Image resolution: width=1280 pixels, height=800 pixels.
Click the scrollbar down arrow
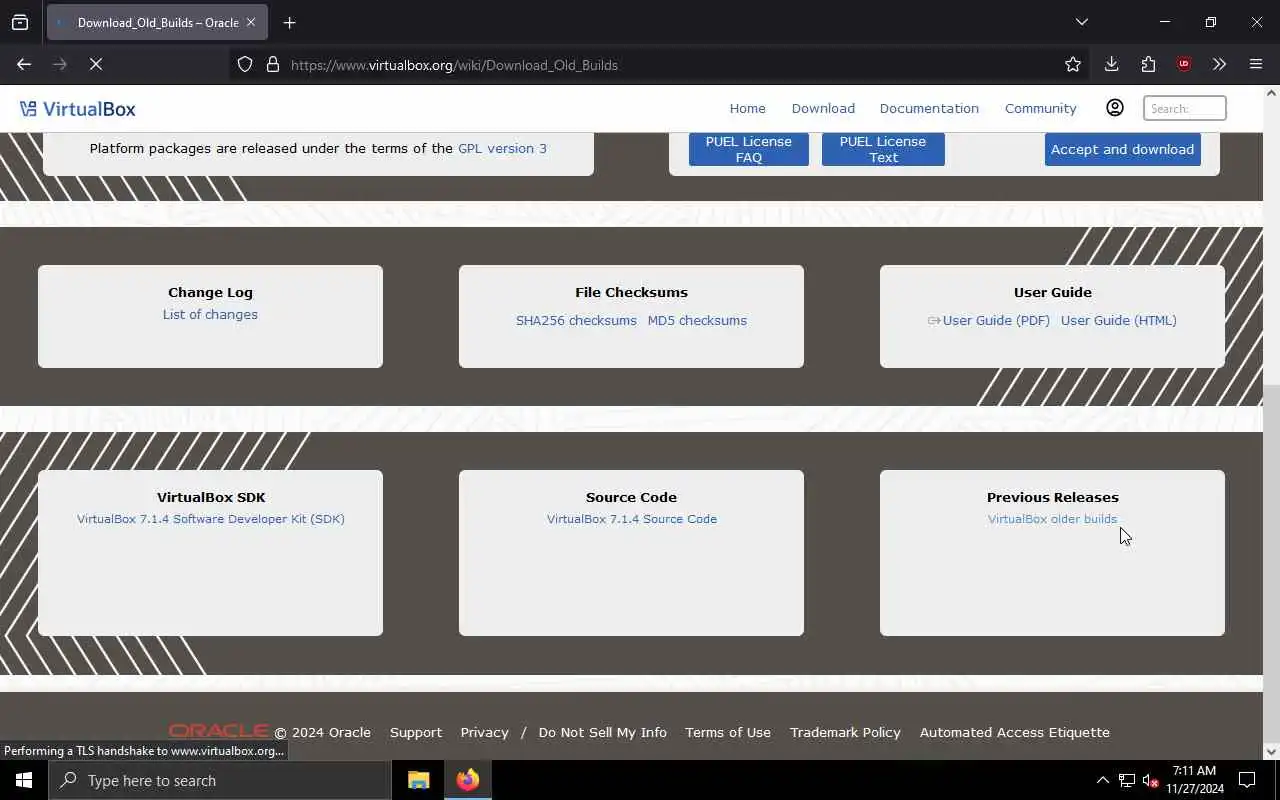coord(1271,752)
